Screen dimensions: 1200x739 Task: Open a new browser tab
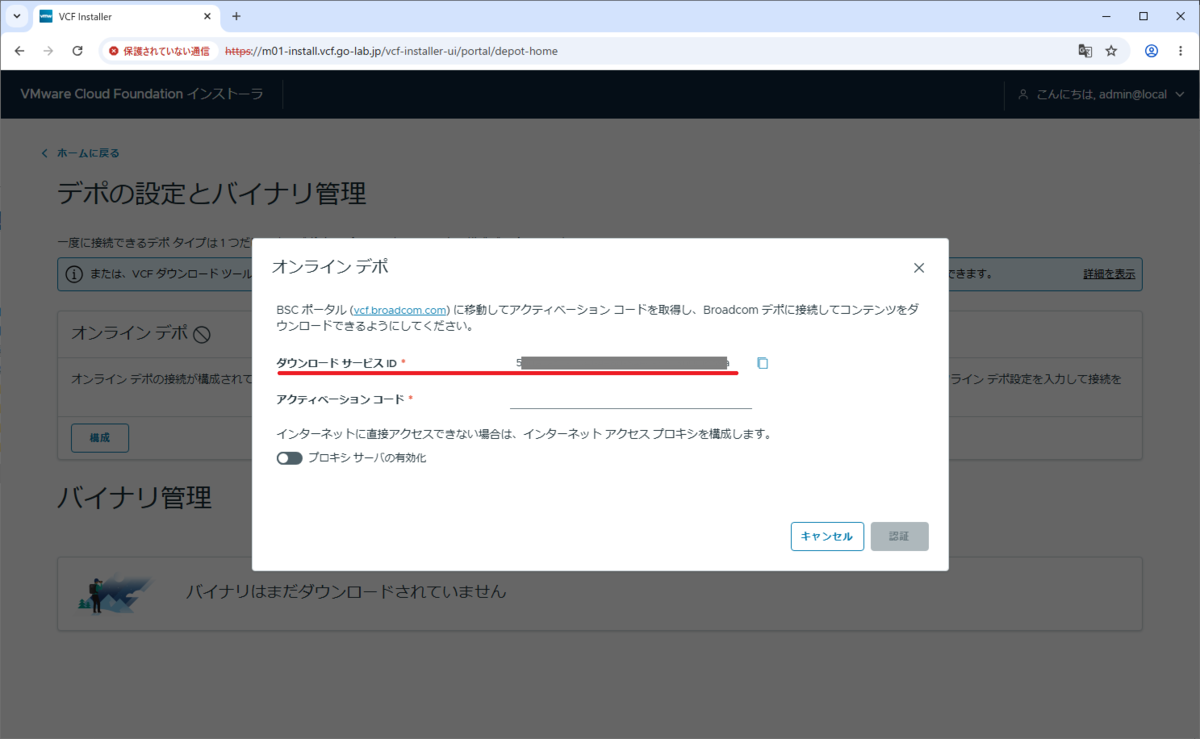(x=237, y=16)
